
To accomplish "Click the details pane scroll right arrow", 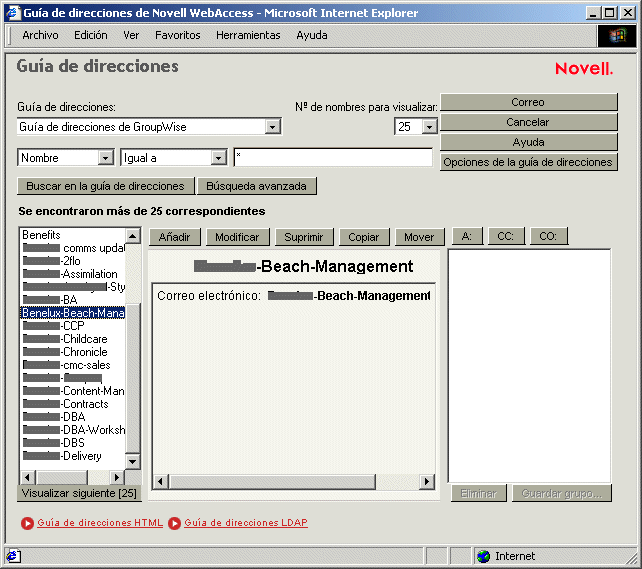I will coord(427,481).
